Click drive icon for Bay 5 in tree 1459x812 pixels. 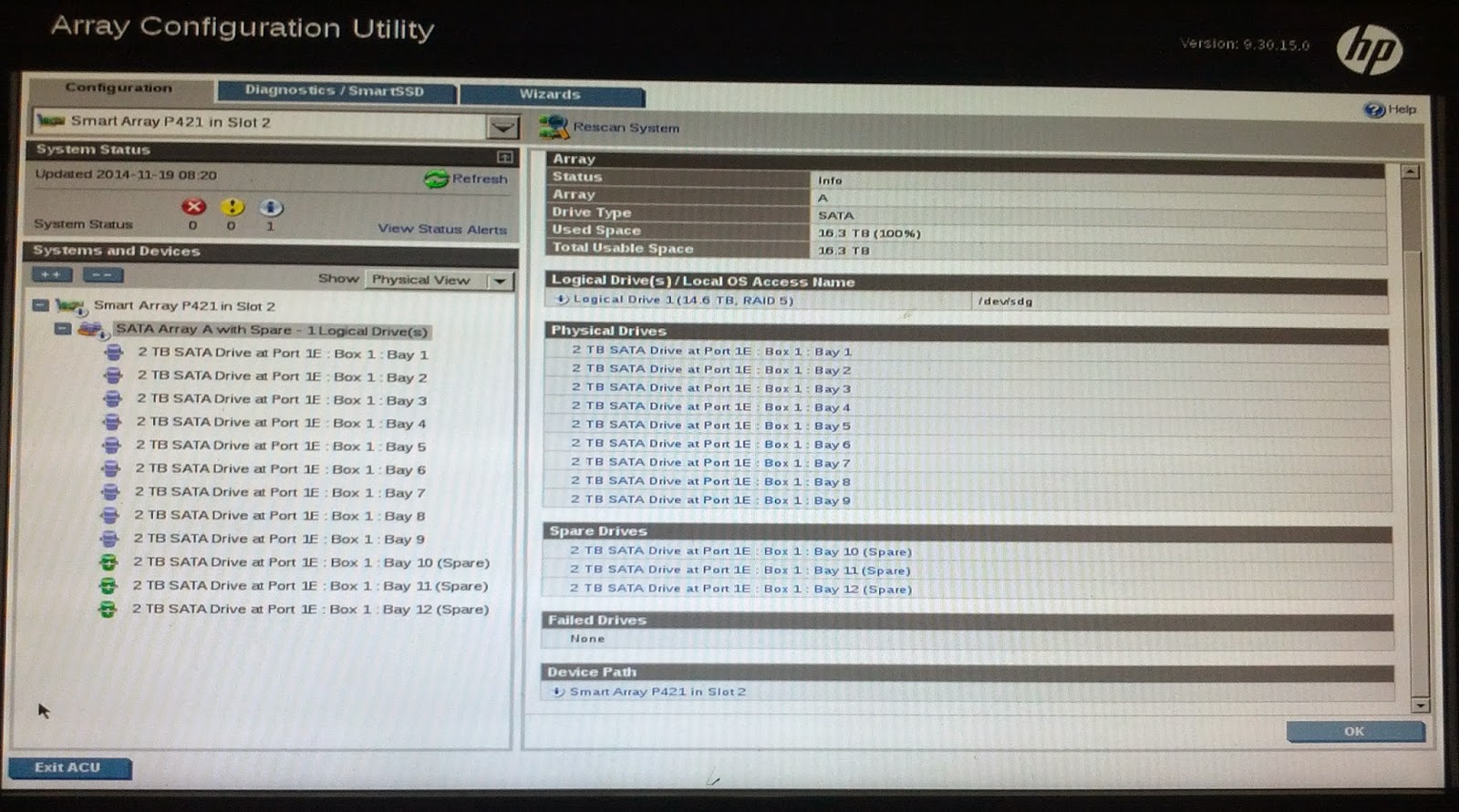pos(111,445)
